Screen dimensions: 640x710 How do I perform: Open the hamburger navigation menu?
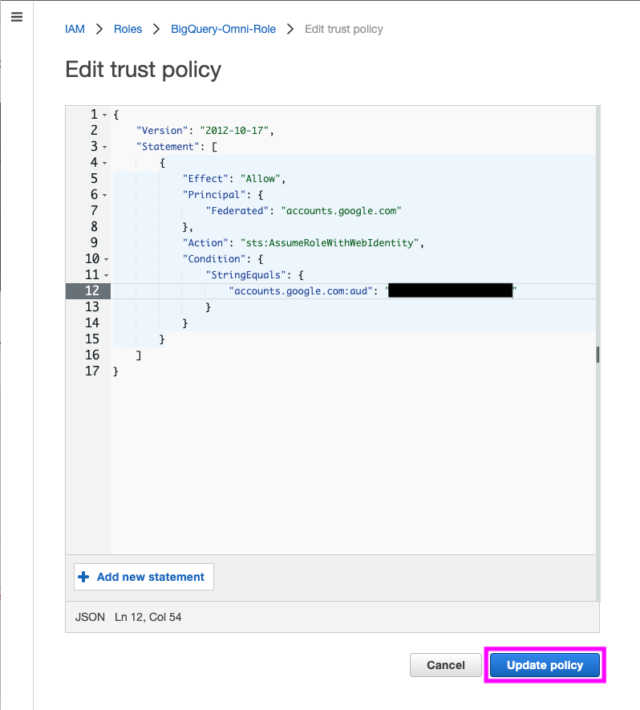[17, 17]
